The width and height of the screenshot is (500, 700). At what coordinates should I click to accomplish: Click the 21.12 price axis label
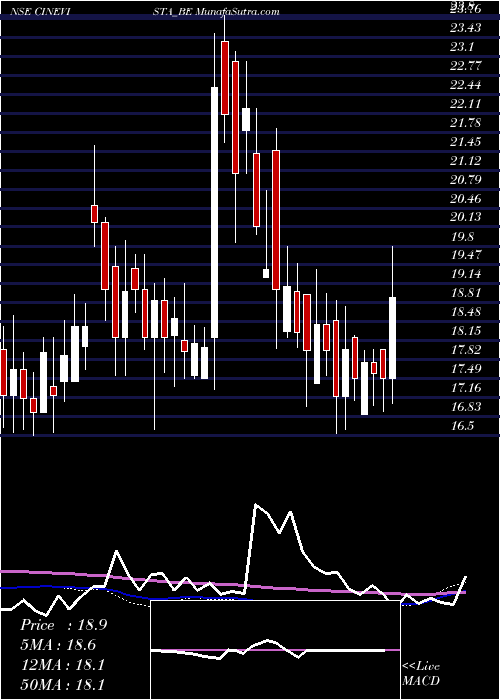(466, 161)
